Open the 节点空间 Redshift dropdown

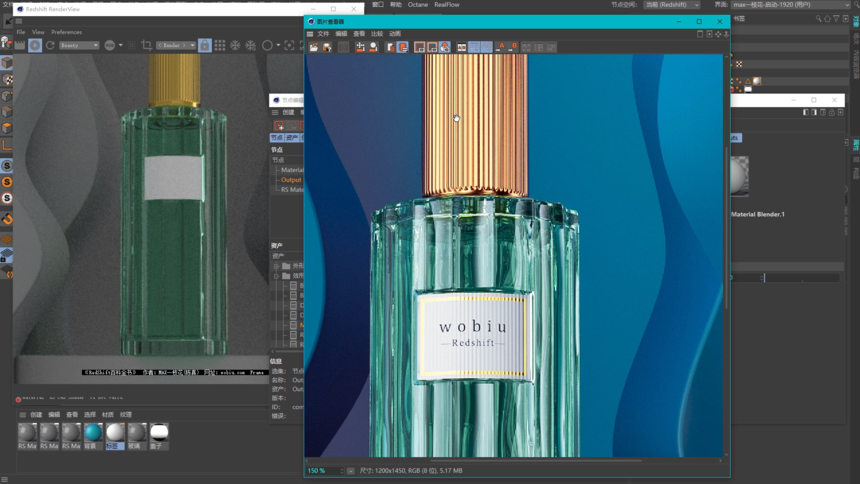click(672, 4)
